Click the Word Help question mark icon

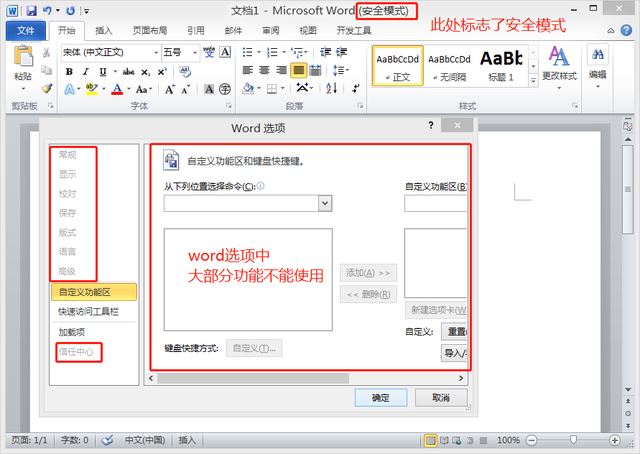626,31
